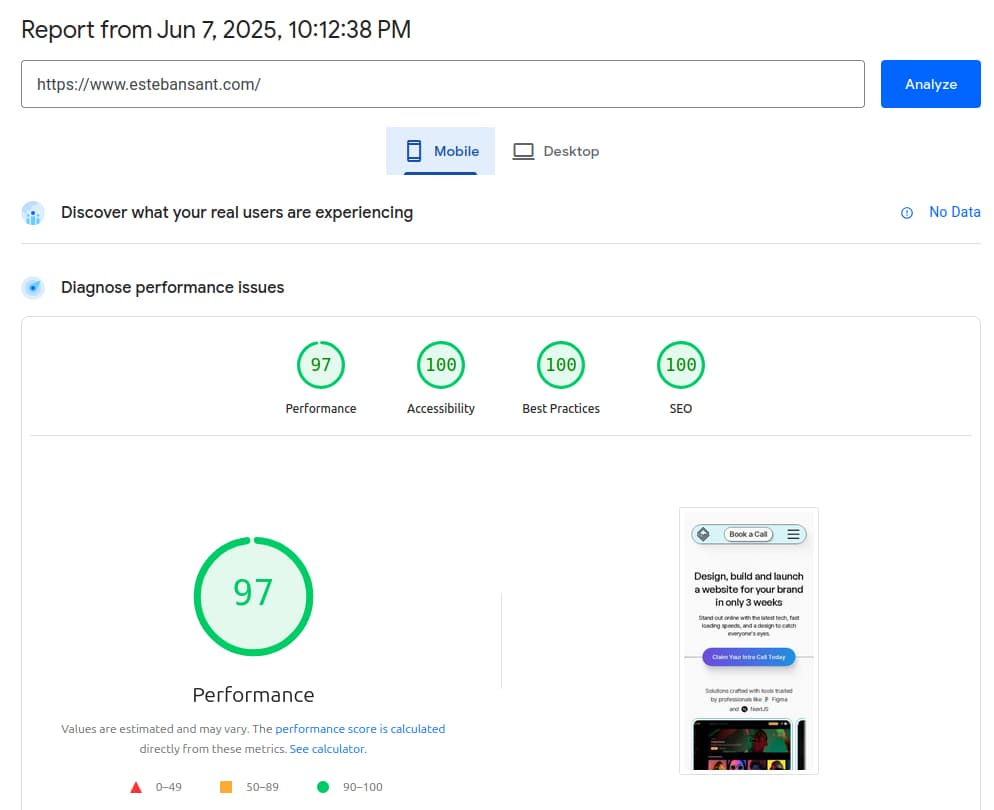The height and width of the screenshot is (810, 994).
Task: Open the See calculator link
Action: (327, 748)
